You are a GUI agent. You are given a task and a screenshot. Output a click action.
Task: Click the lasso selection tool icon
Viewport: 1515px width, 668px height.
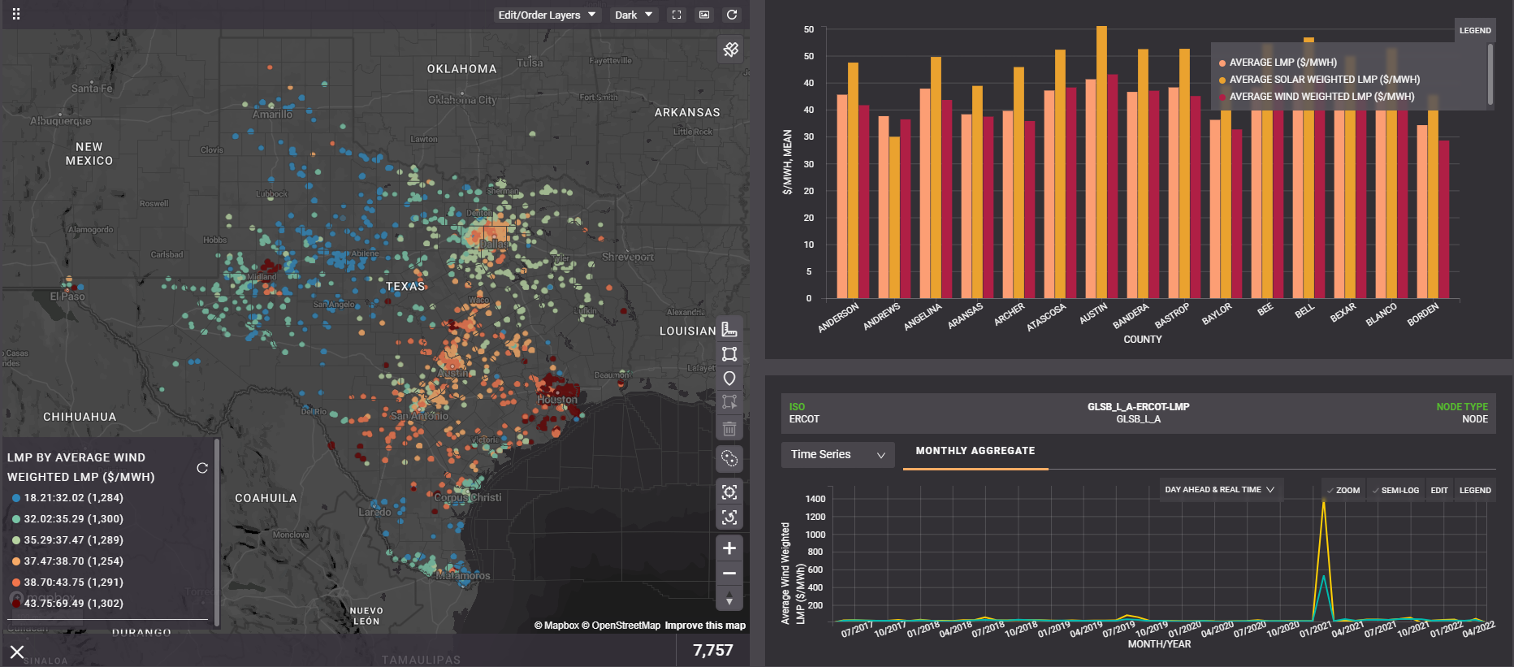pos(730,458)
